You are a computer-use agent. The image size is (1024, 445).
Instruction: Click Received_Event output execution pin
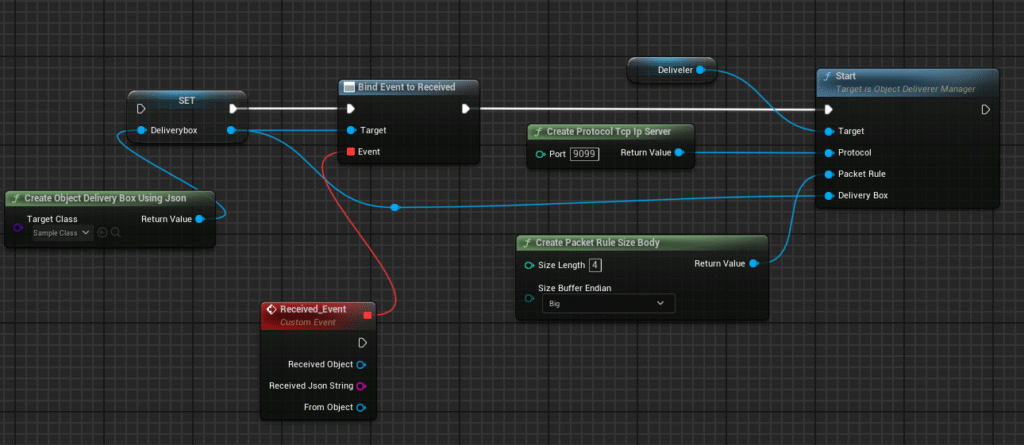pos(362,342)
